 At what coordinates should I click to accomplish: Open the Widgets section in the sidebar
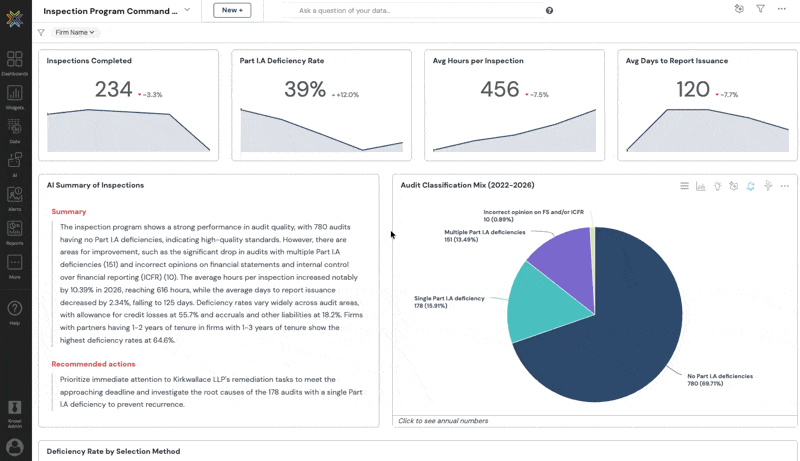pyautogui.click(x=15, y=97)
